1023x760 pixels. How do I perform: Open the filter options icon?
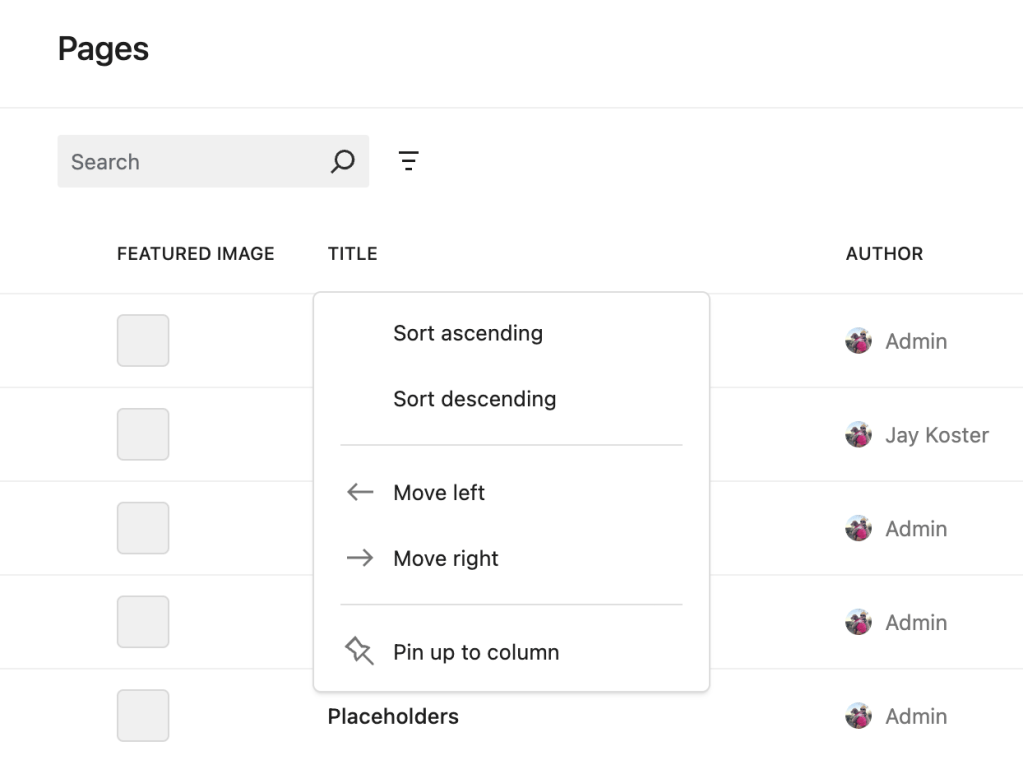tap(408, 161)
